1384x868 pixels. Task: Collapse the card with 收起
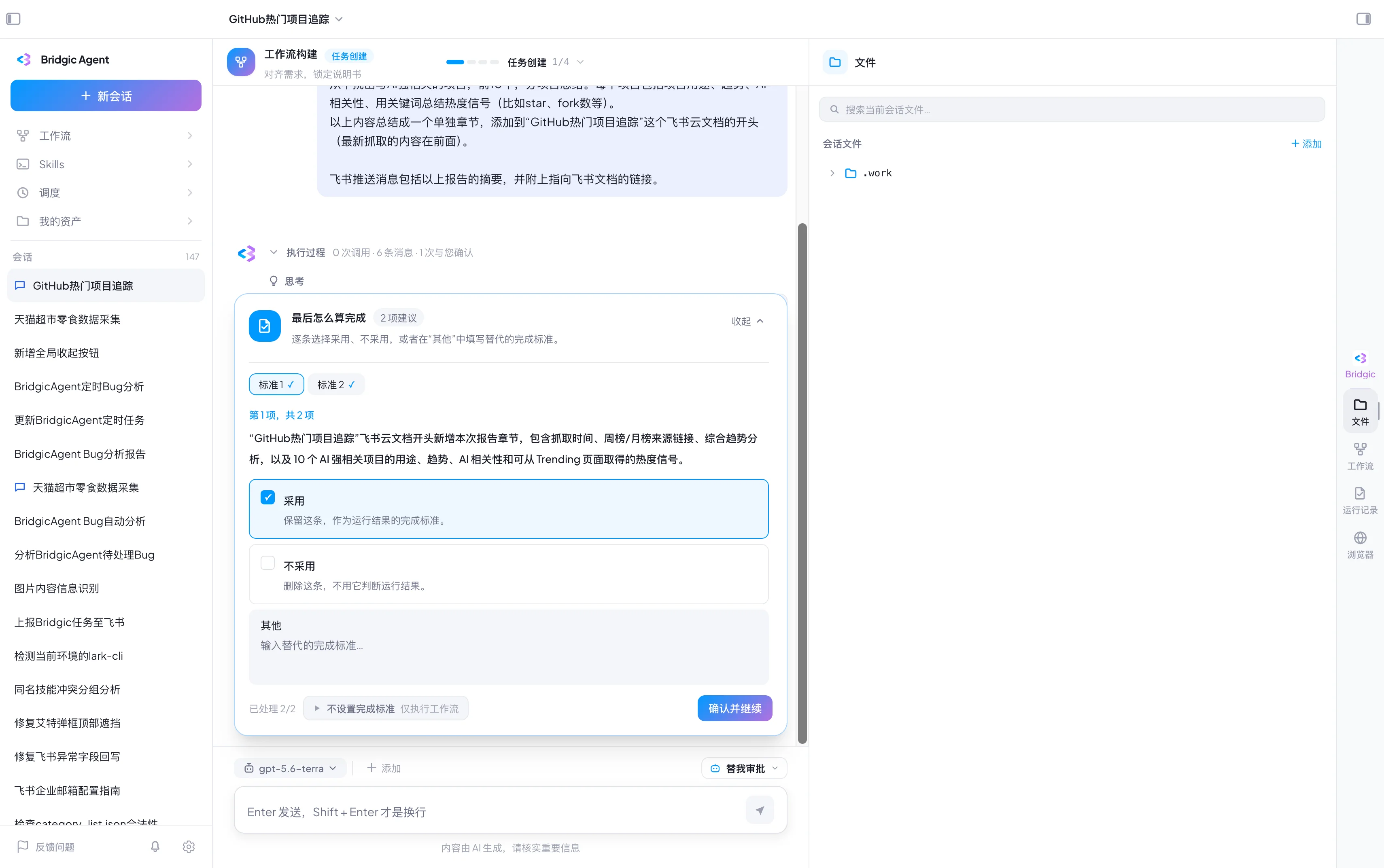[747, 321]
